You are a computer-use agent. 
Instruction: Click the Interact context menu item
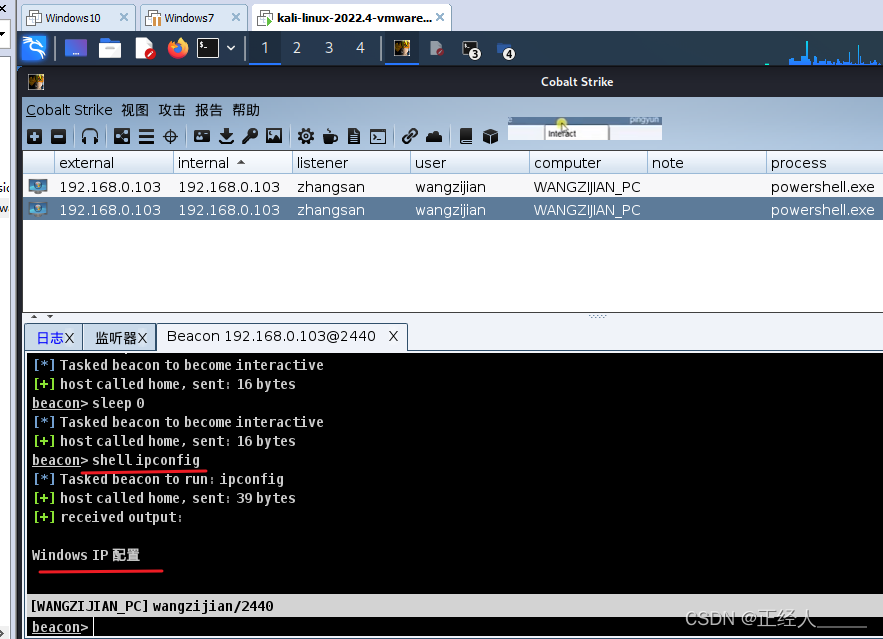click(x=576, y=133)
